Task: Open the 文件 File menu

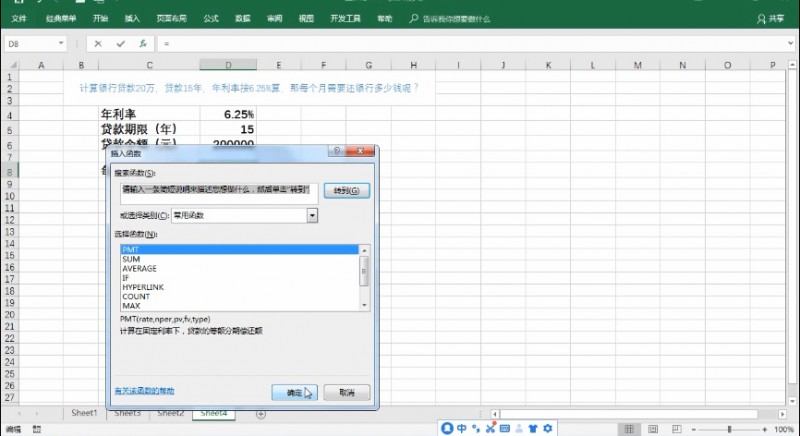Action: pyautogui.click(x=19, y=18)
